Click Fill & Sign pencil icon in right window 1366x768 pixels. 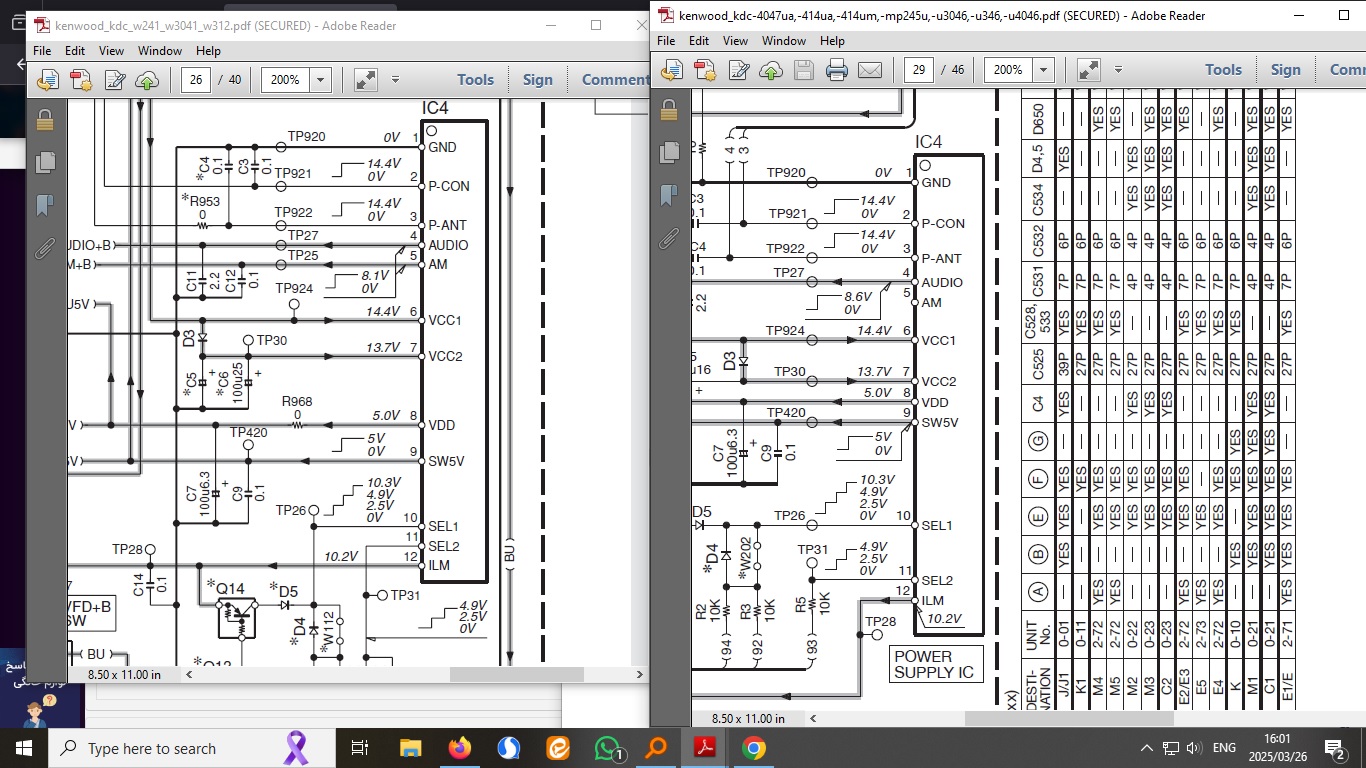[x=739, y=70]
